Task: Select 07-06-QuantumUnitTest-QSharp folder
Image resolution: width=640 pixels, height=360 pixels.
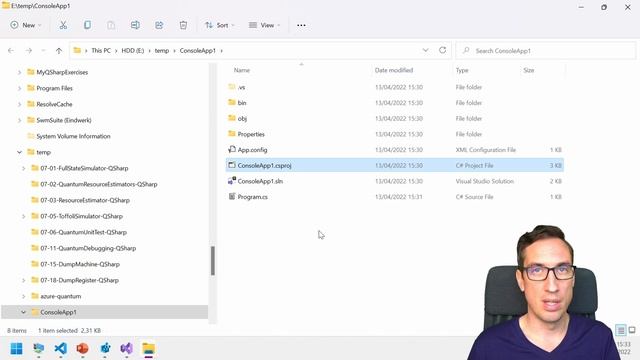Action: click(83, 232)
